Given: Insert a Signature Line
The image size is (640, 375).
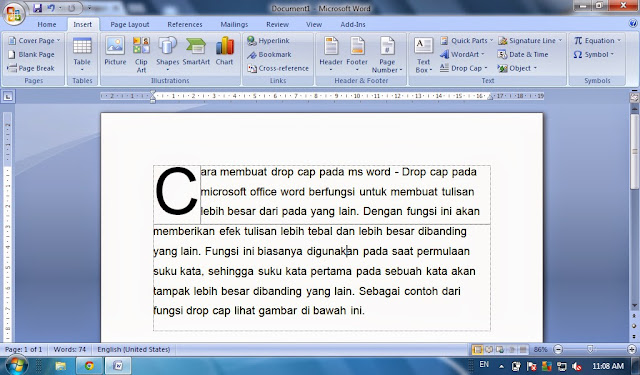Looking at the screenshot, I should point(530,40).
